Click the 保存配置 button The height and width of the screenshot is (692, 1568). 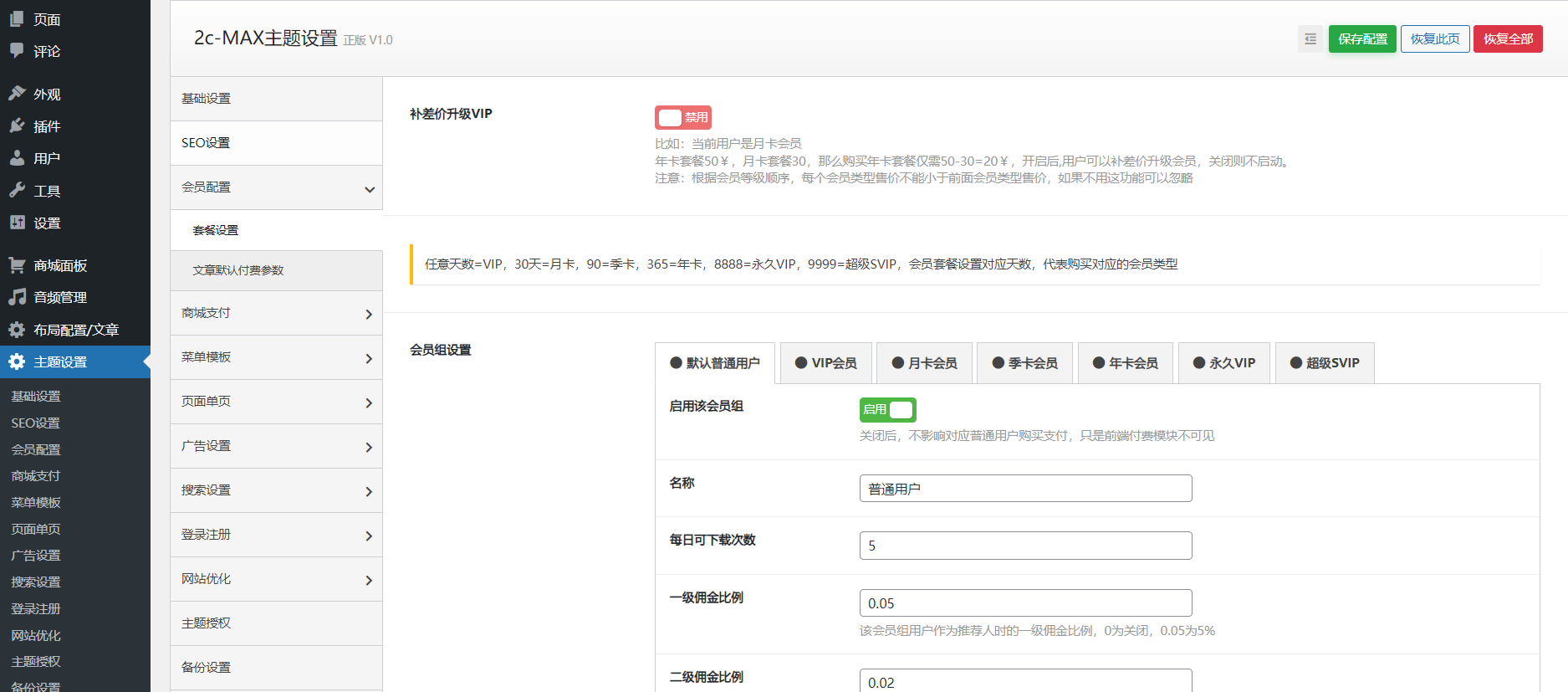coord(1362,39)
